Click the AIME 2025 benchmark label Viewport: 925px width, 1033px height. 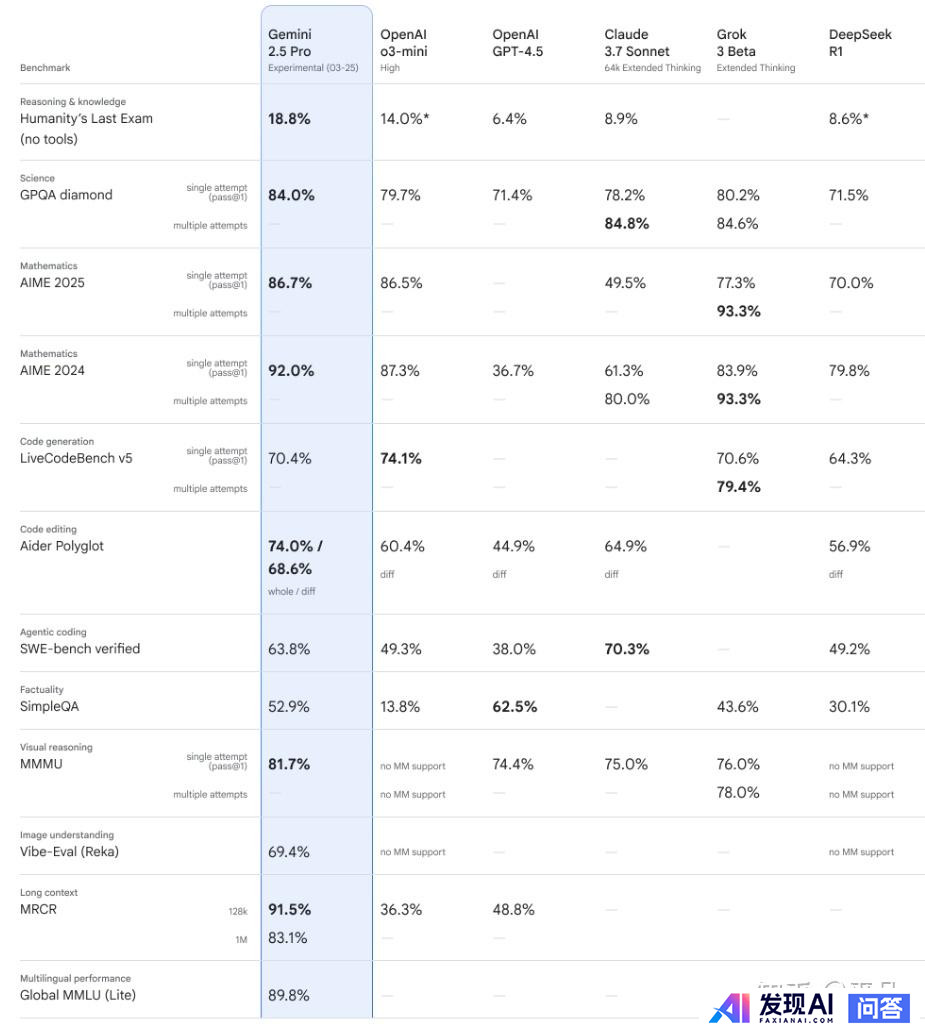pyautogui.click(x=52, y=283)
